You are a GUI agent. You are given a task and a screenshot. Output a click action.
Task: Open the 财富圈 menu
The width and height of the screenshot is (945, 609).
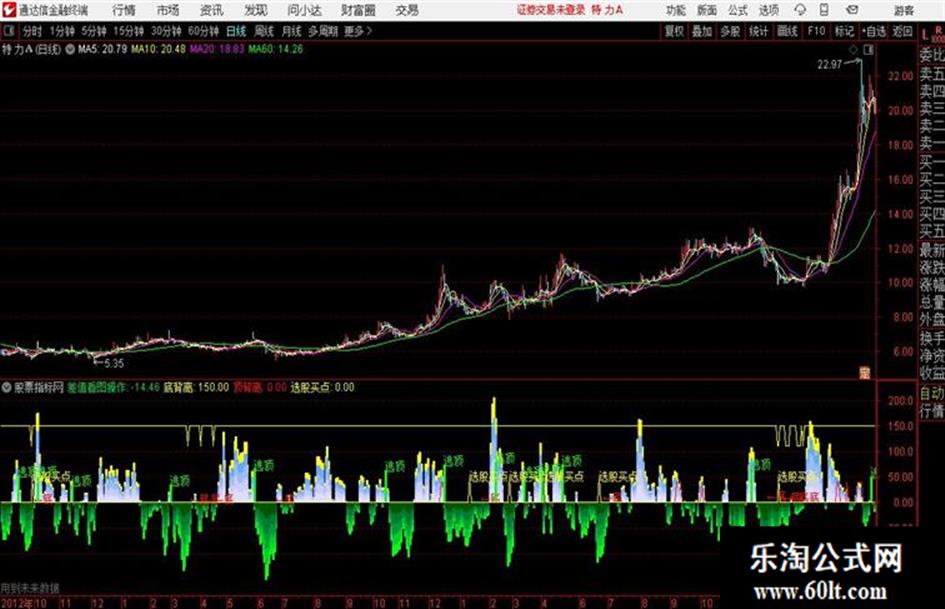point(358,10)
